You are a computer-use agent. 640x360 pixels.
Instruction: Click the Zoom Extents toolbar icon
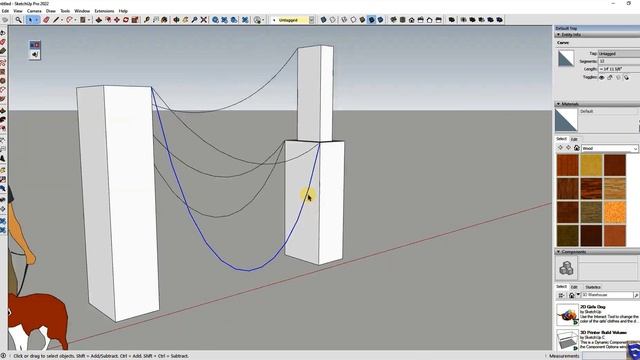203,20
